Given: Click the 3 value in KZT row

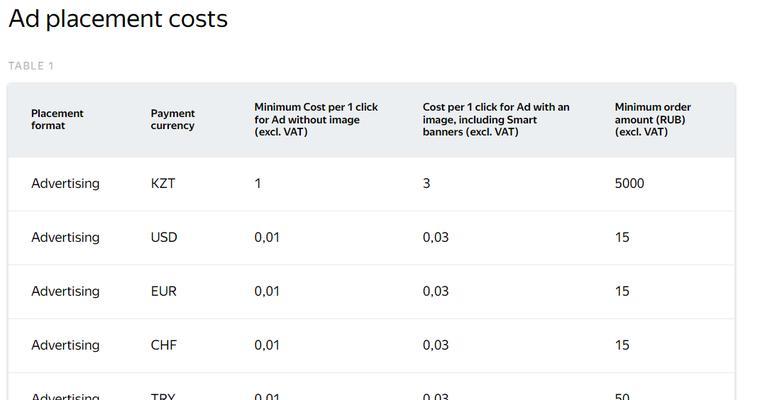Looking at the screenshot, I should click(427, 183).
